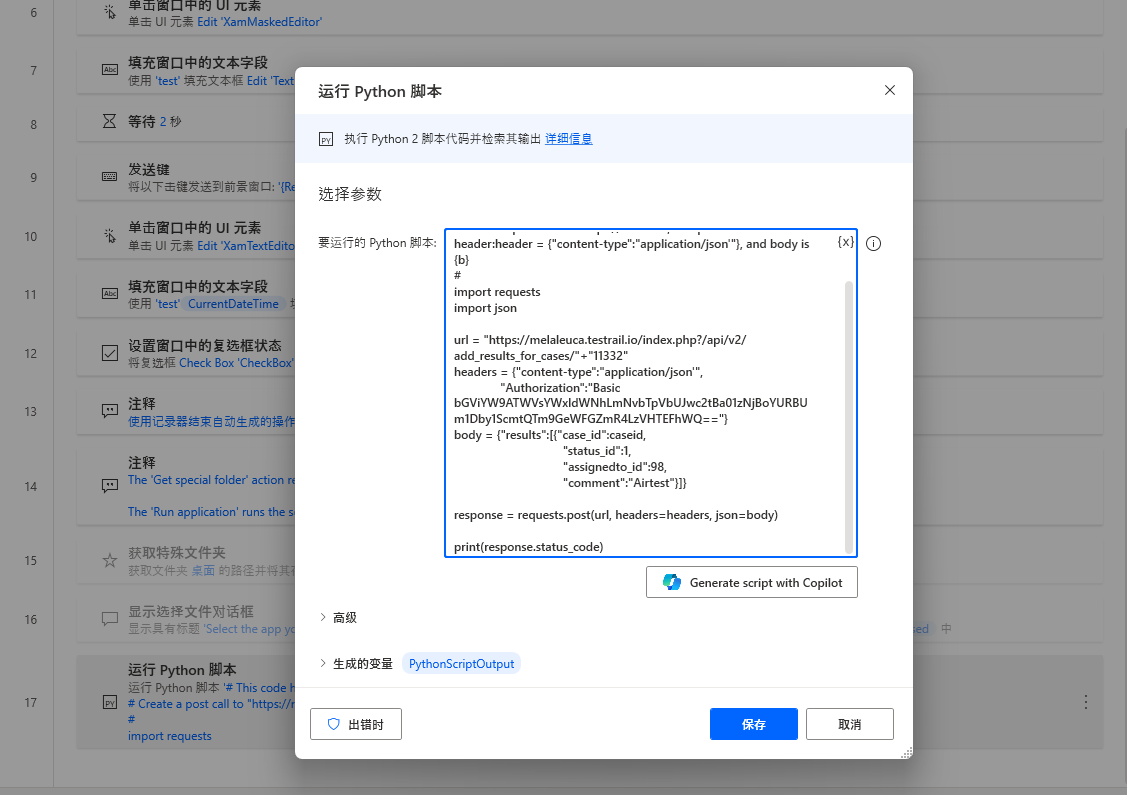Click the 发送键 action title
Viewport: 1127px width, 795px height.
149,170
